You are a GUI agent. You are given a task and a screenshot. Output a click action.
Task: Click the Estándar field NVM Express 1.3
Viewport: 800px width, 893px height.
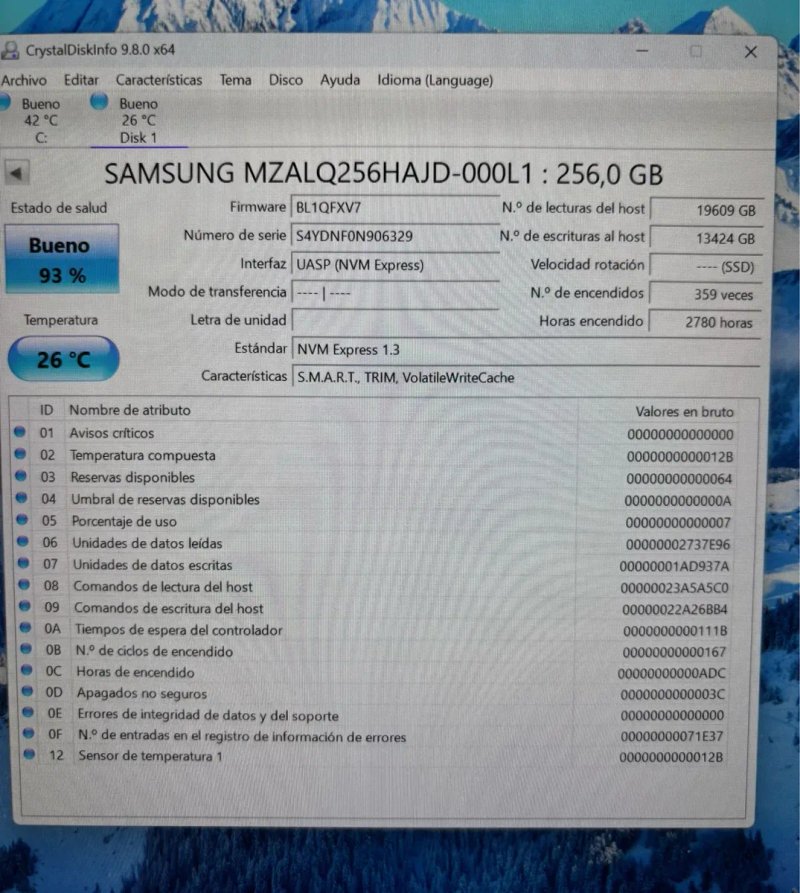[526, 349]
